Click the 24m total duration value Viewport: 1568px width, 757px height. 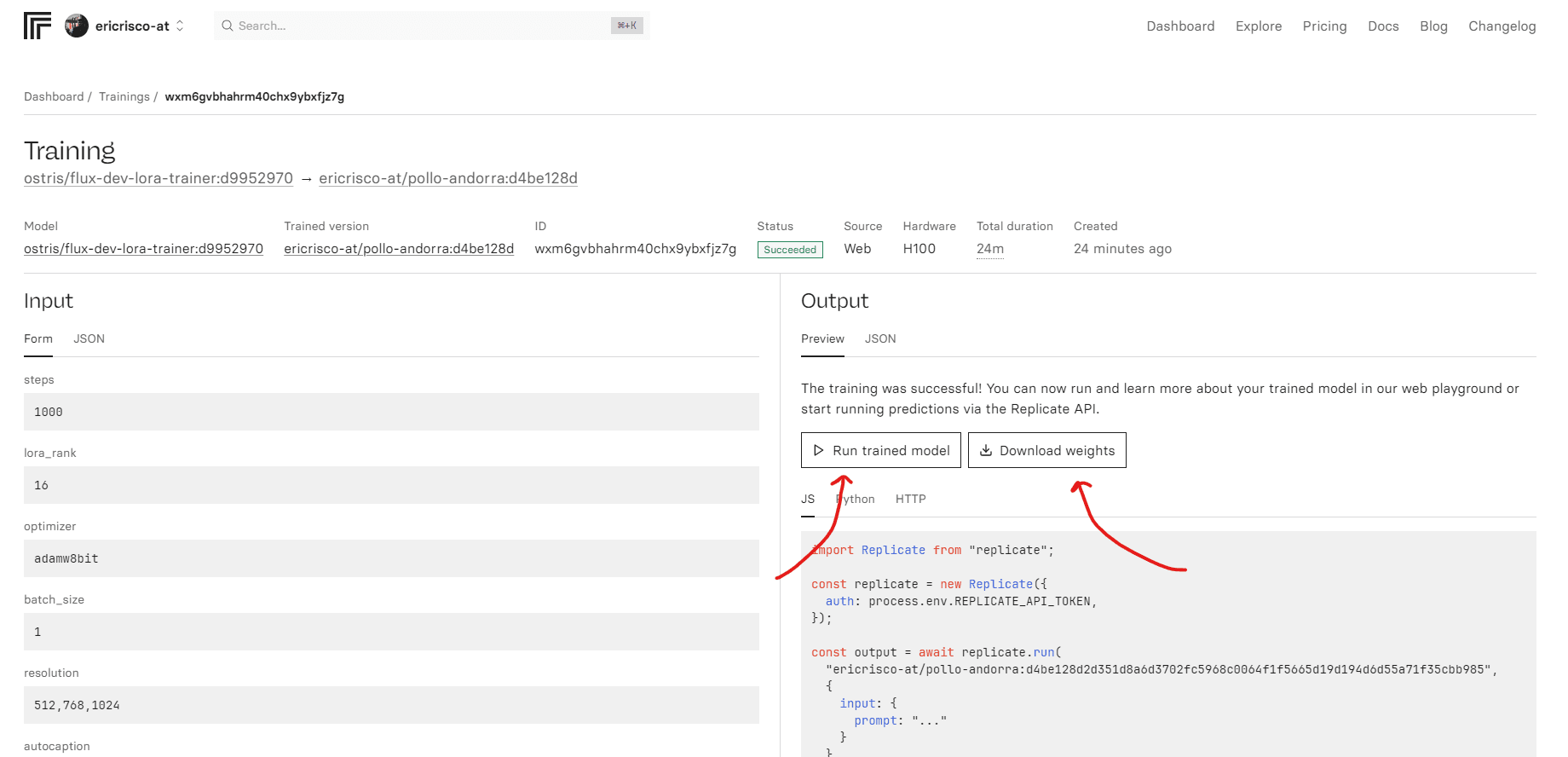[990, 249]
